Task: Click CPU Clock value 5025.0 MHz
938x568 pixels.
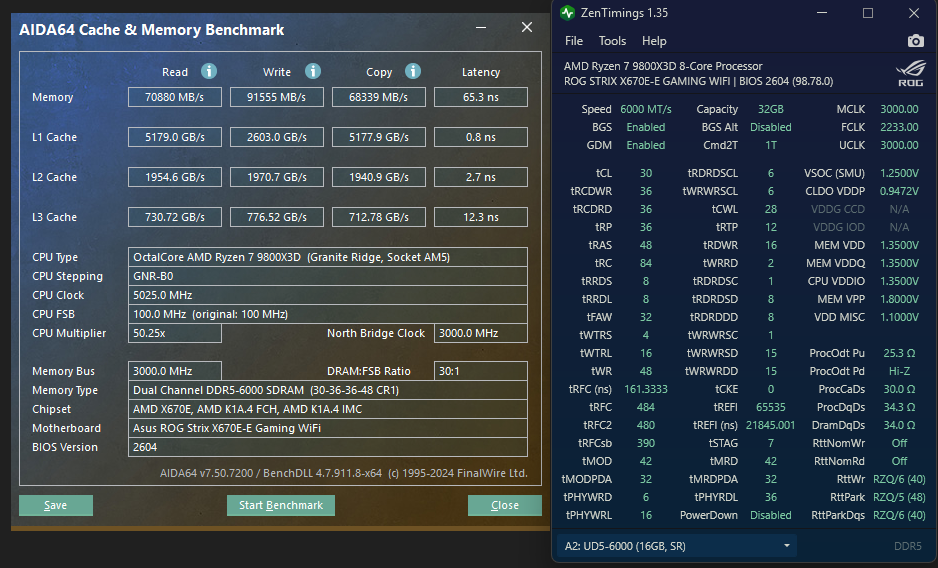Action: click(328, 295)
